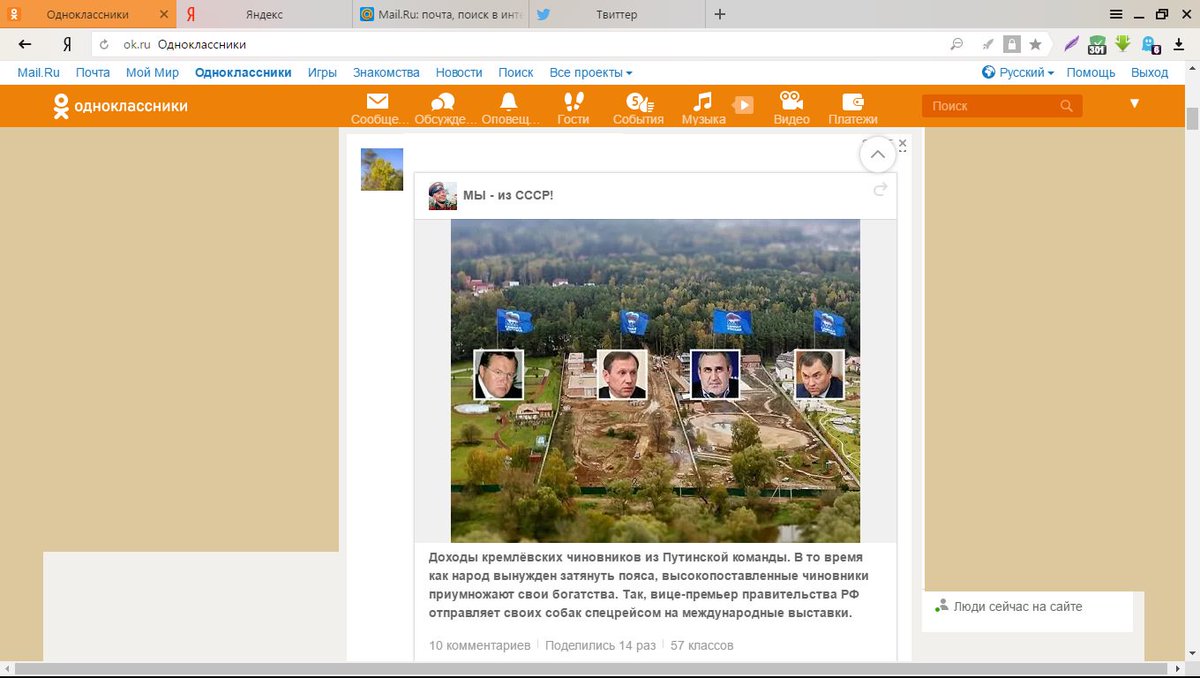This screenshot has height=678, width=1200.
Task: Open 10 комментариев link
Action: tap(480, 645)
